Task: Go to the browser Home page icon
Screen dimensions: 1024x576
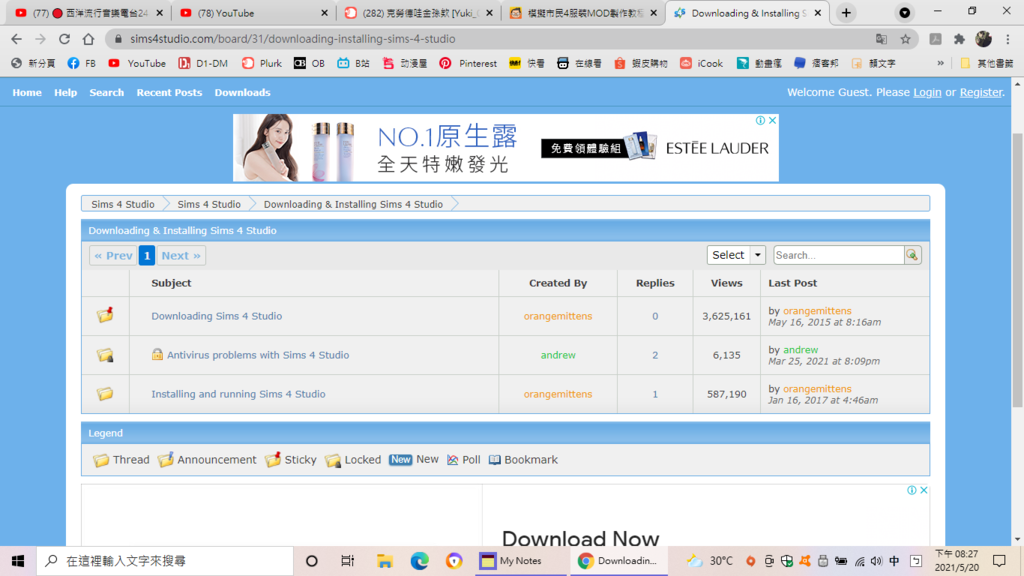Action: tap(88, 39)
